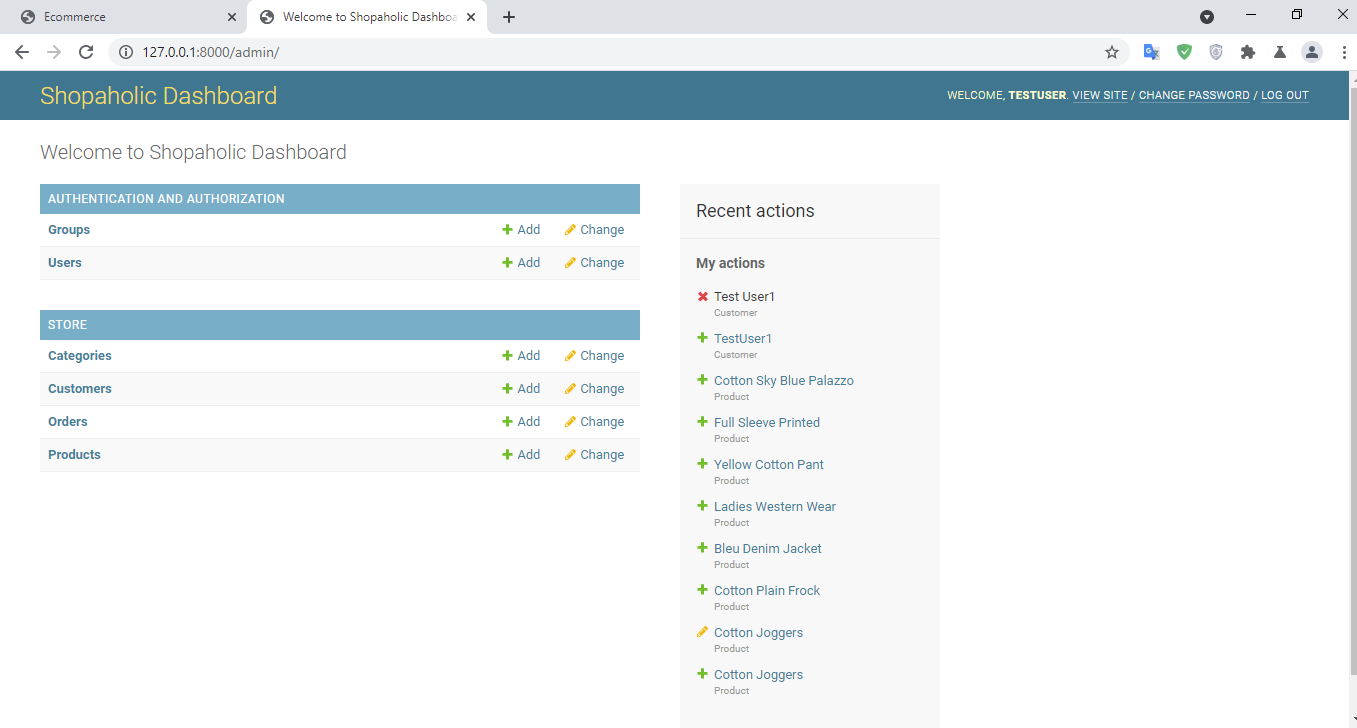1357x728 pixels.
Task: Select the Welcome to Shopaholic Dashboard tab
Action: click(367, 17)
